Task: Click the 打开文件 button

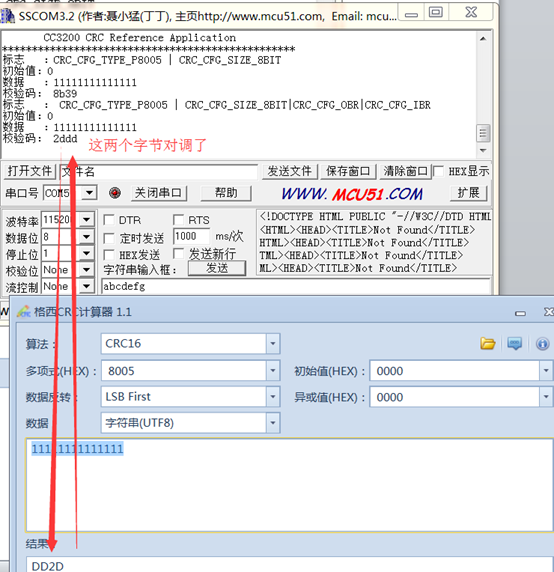Action: click(x=30, y=171)
